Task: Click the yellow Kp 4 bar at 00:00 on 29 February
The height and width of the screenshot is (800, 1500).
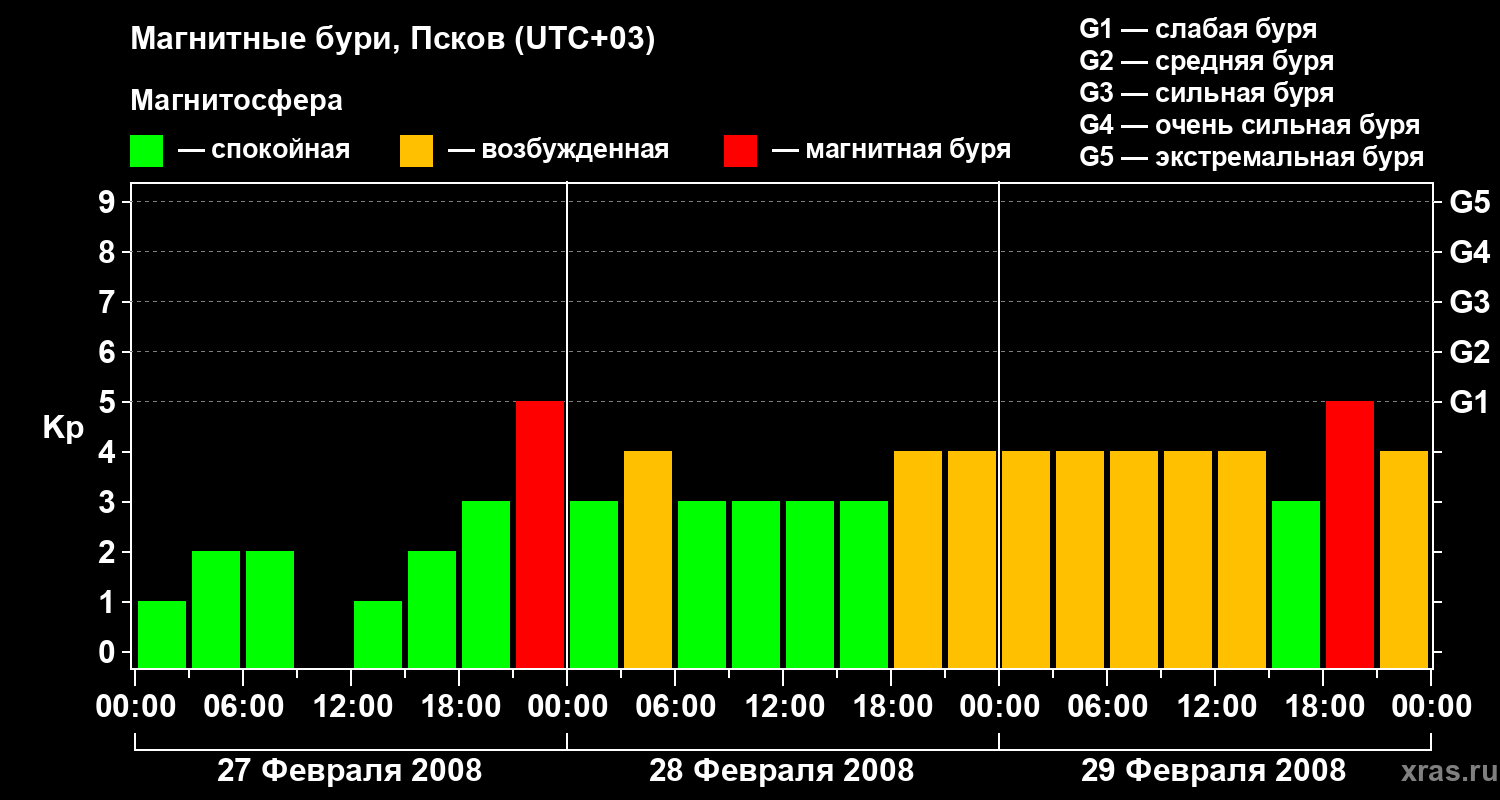Action: 1026,559
